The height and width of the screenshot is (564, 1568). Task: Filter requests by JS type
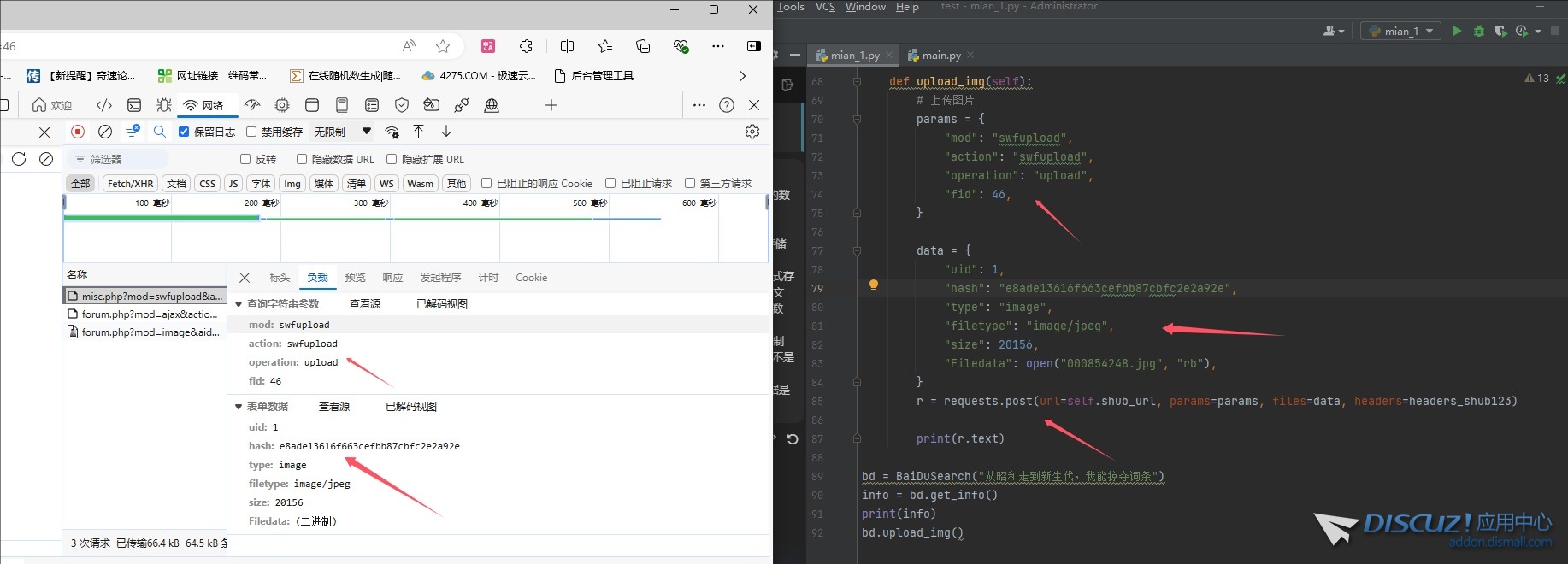[x=233, y=183]
